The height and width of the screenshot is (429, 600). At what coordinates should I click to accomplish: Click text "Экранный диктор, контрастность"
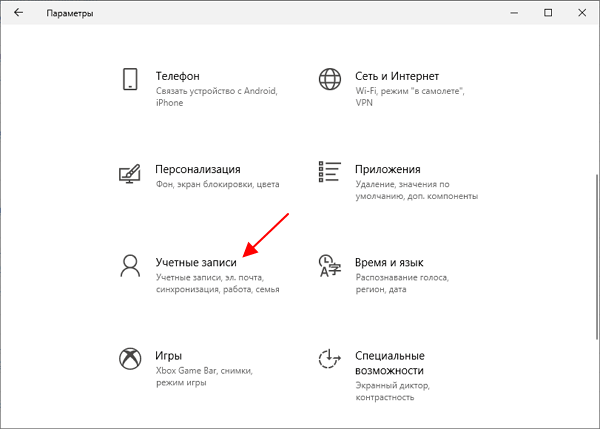tap(393, 391)
